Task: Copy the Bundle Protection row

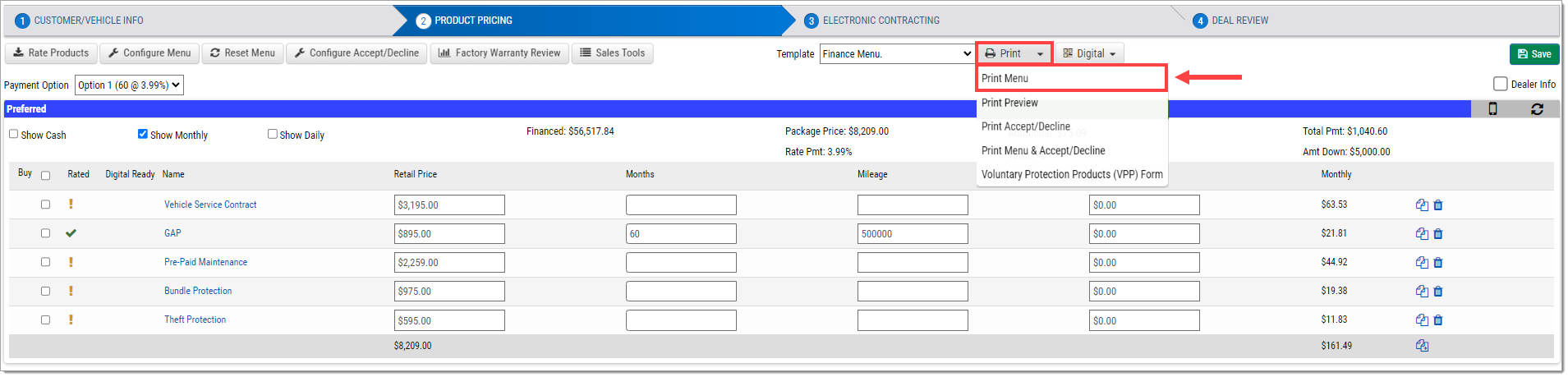Action: 1422,292
